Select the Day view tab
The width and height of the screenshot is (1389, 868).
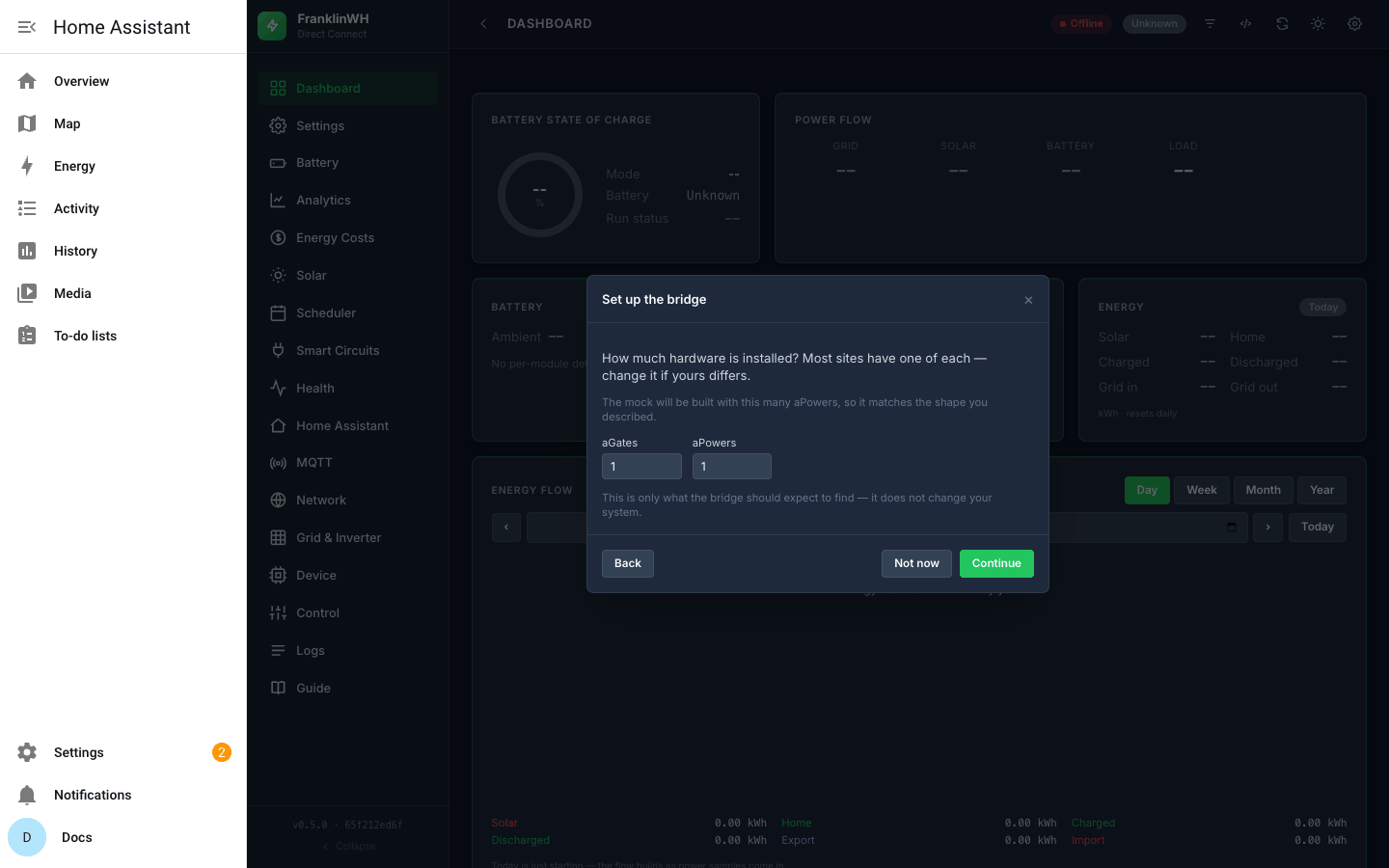[x=1147, y=490]
